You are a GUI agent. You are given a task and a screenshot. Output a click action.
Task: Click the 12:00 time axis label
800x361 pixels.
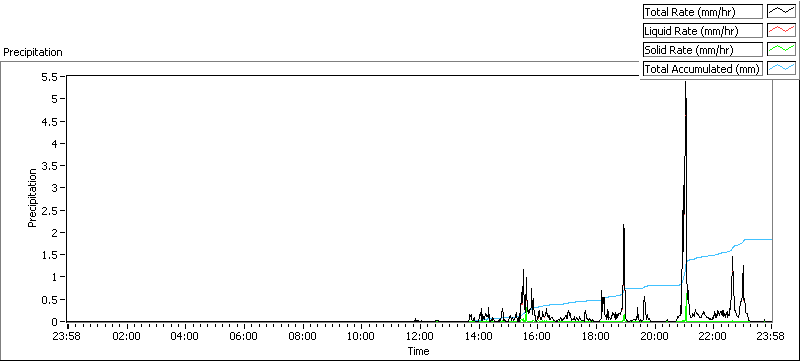coord(419,336)
